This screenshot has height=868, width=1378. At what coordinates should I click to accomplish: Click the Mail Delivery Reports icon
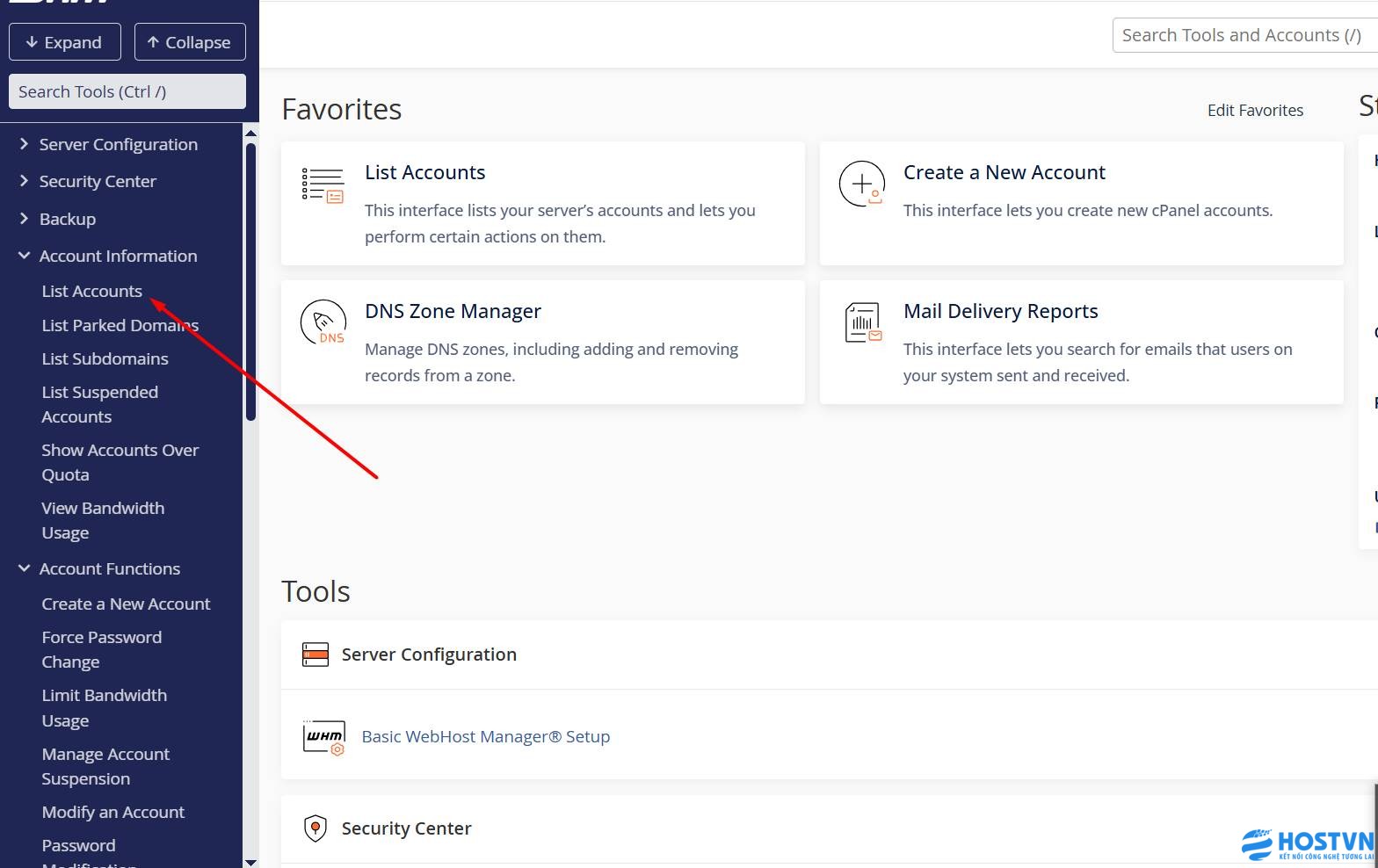[862, 322]
